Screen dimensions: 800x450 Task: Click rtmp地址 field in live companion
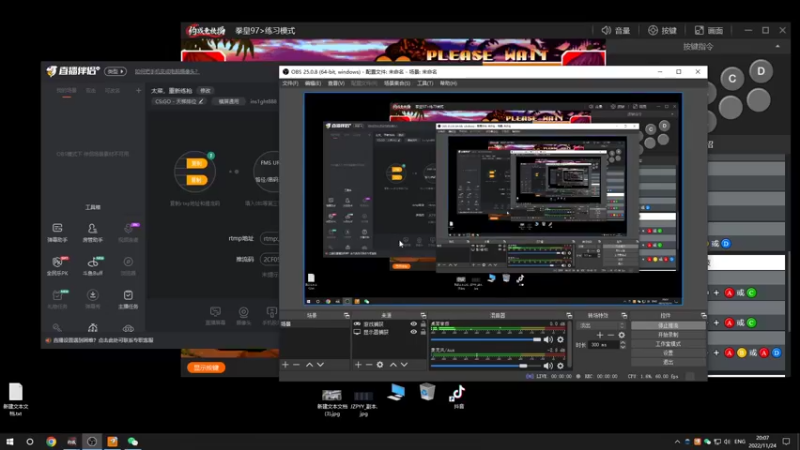[x=269, y=238]
